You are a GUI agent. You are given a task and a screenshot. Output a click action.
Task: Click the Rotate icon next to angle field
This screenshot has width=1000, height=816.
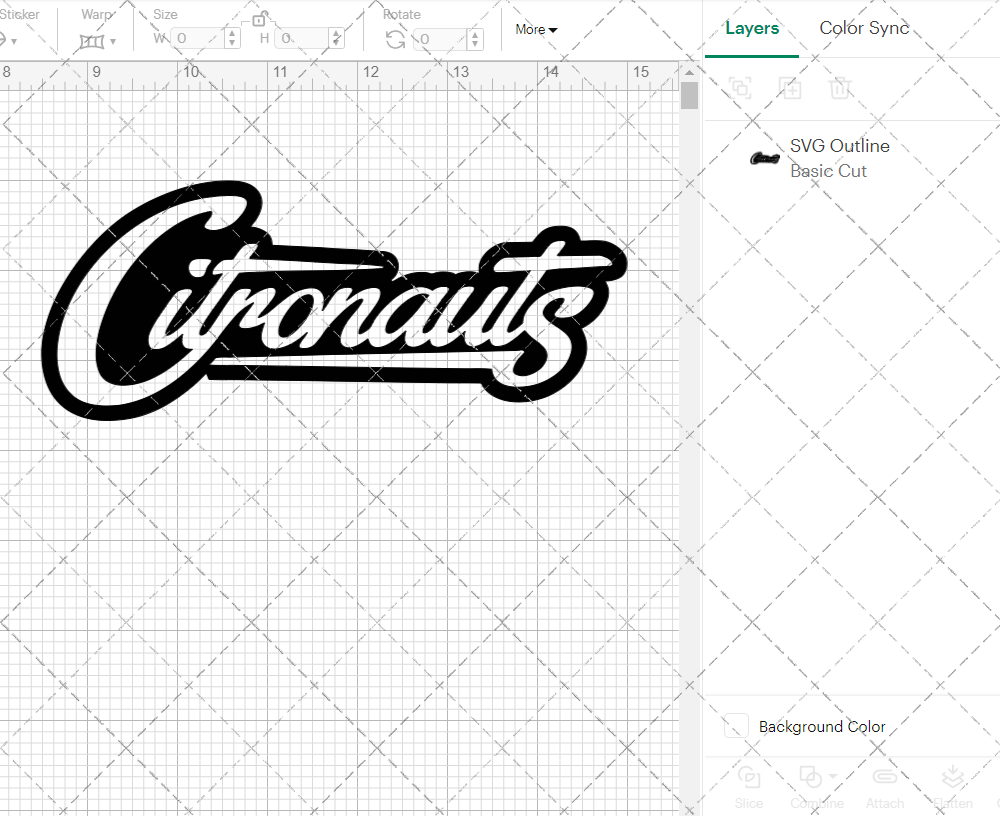coord(394,40)
